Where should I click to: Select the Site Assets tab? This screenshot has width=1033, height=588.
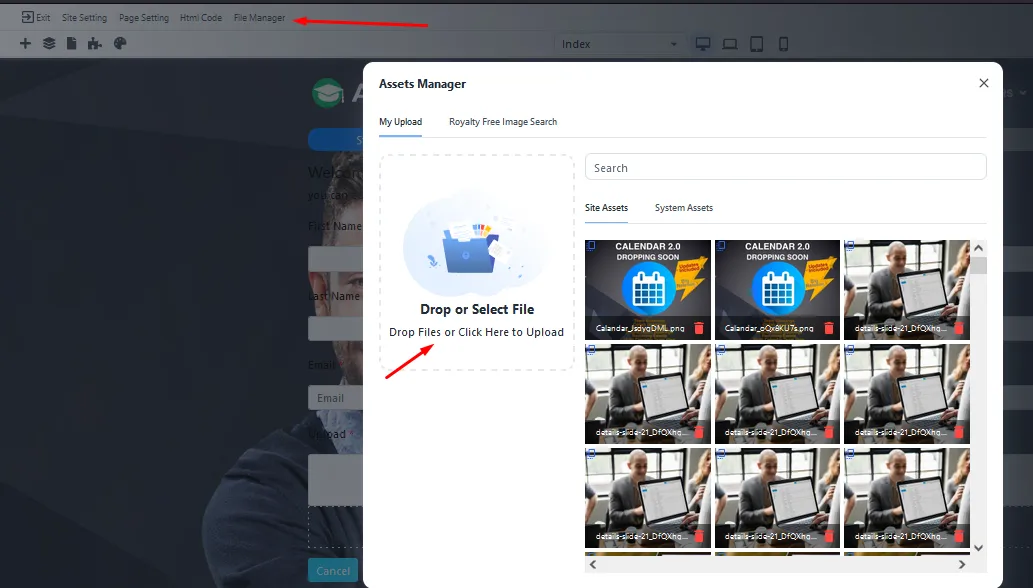[x=606, y=207]
